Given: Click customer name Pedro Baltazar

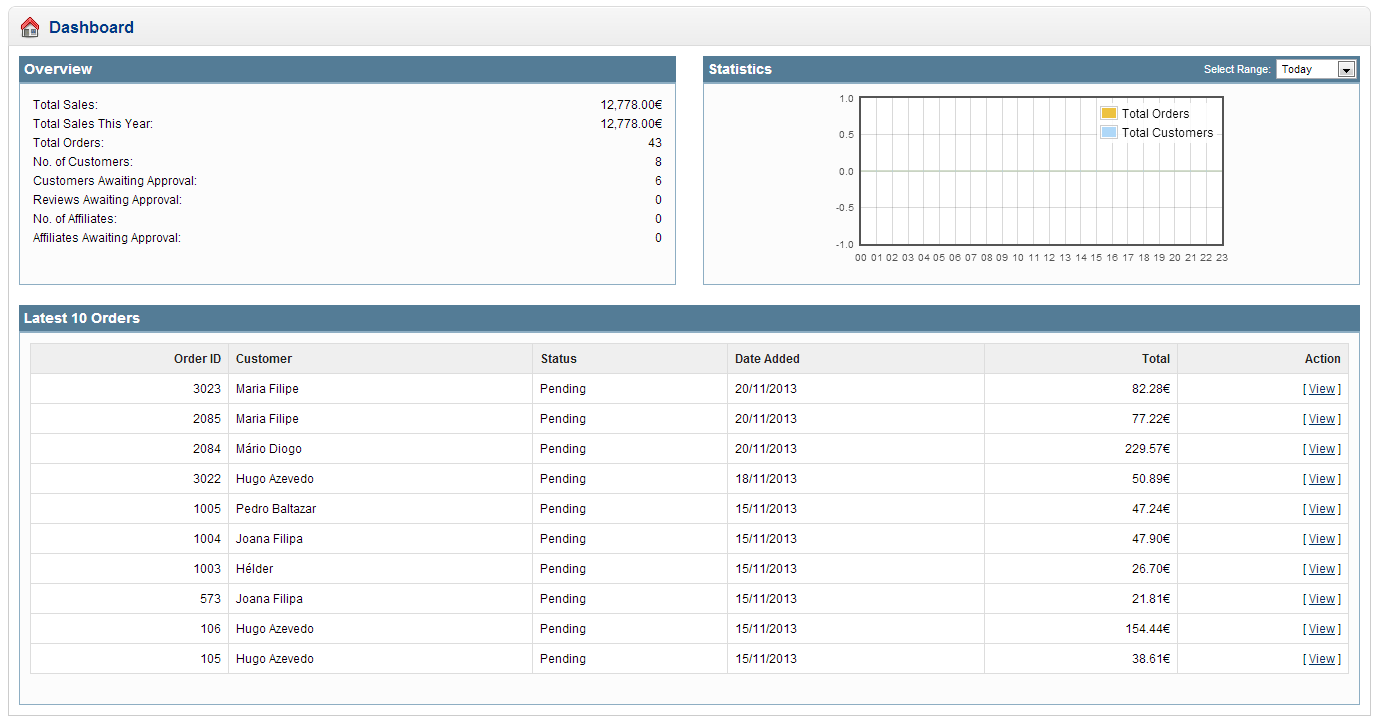Looking at the screenshot, I should coord(276,509).
